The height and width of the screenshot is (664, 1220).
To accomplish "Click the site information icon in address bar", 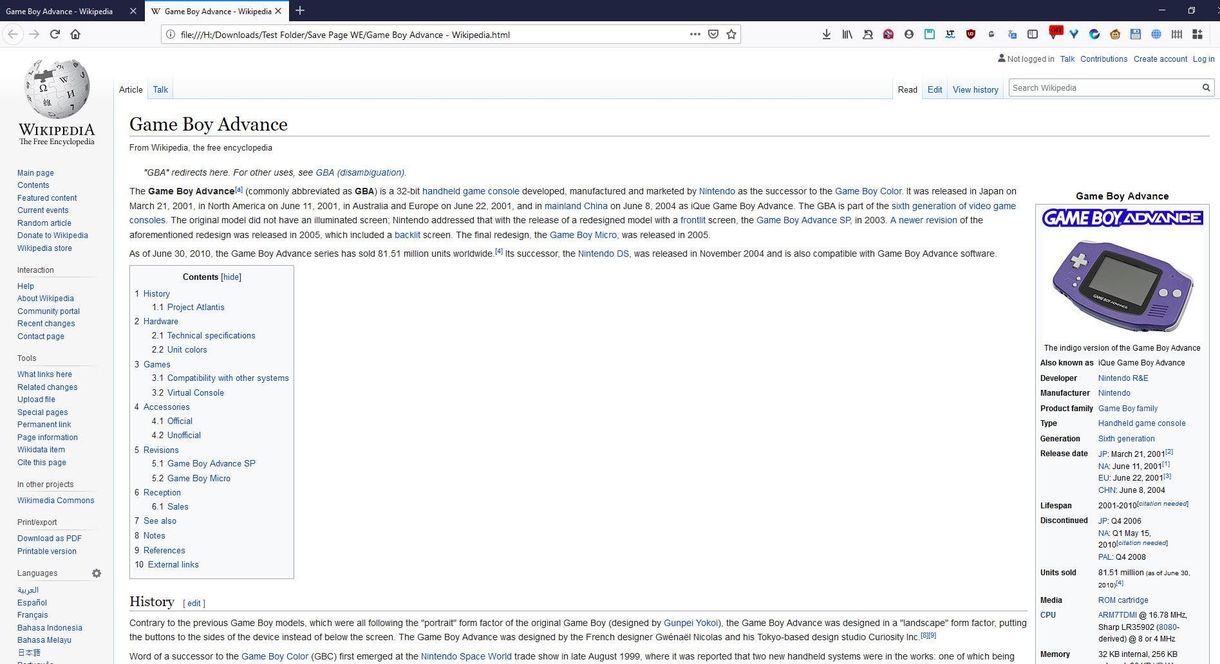I will [171, 34].
